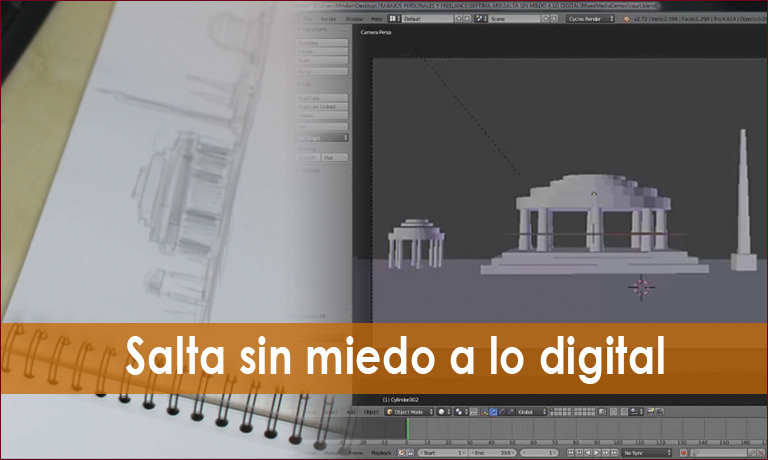The width and height of the screenshot is (768, 460).
Task: Open the pivot point selector
Action: pyautogui.click(x=461, y=412)
